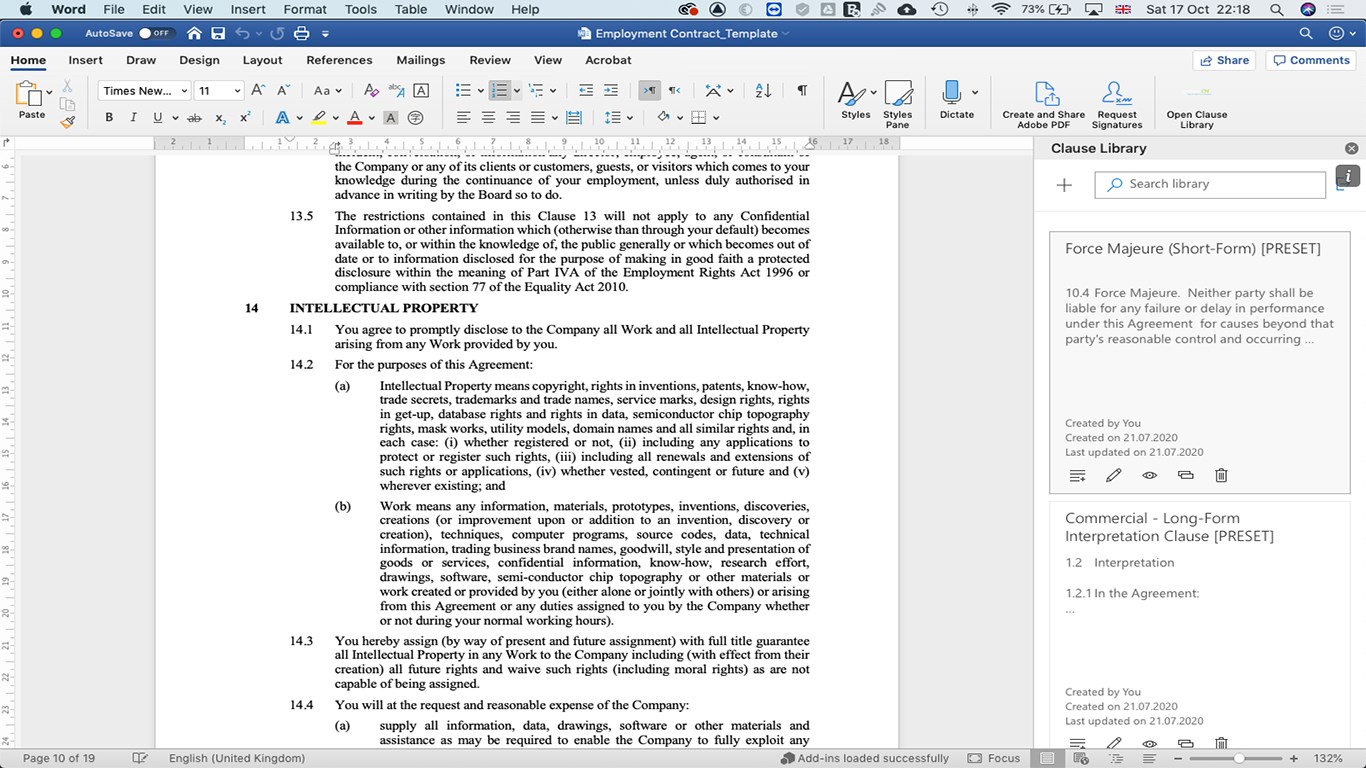Open the Clause Library info button
Viewport: 1366px width, 768px height.
(x=1348, y=177)
